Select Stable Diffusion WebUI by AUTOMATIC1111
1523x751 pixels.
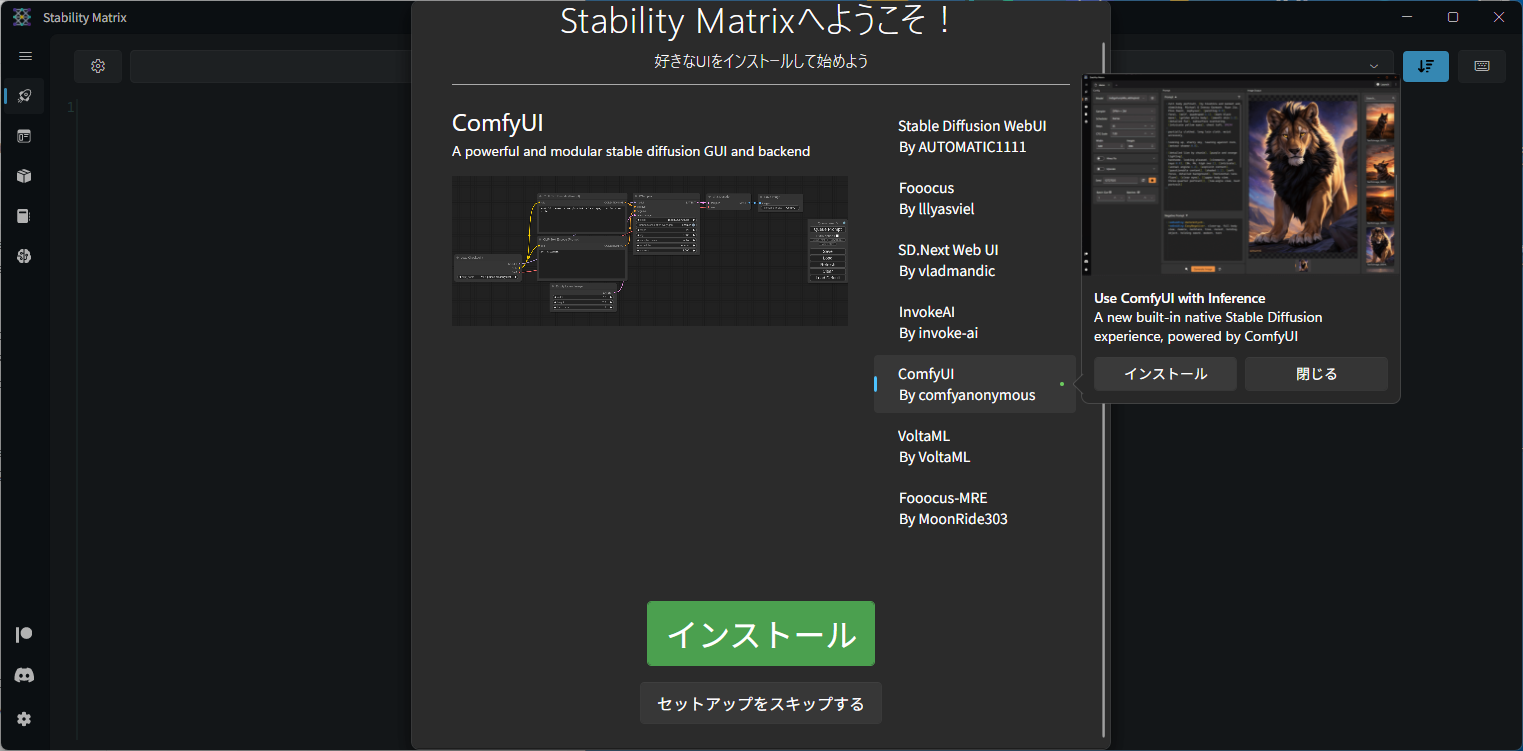(972, 136)
